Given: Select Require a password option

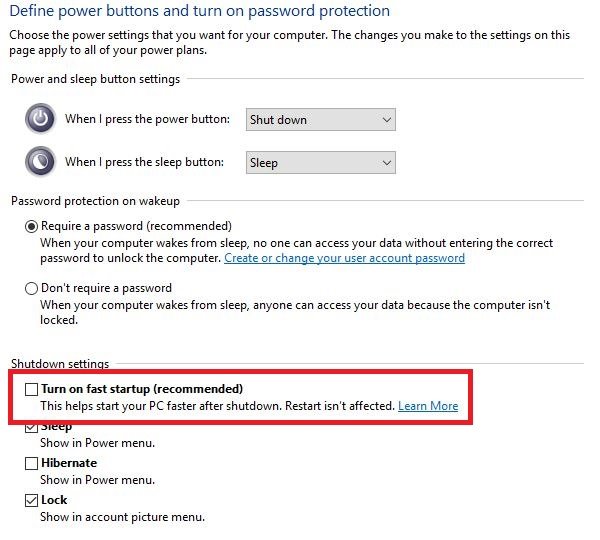Looking at the screenshot, I should 32,226.
